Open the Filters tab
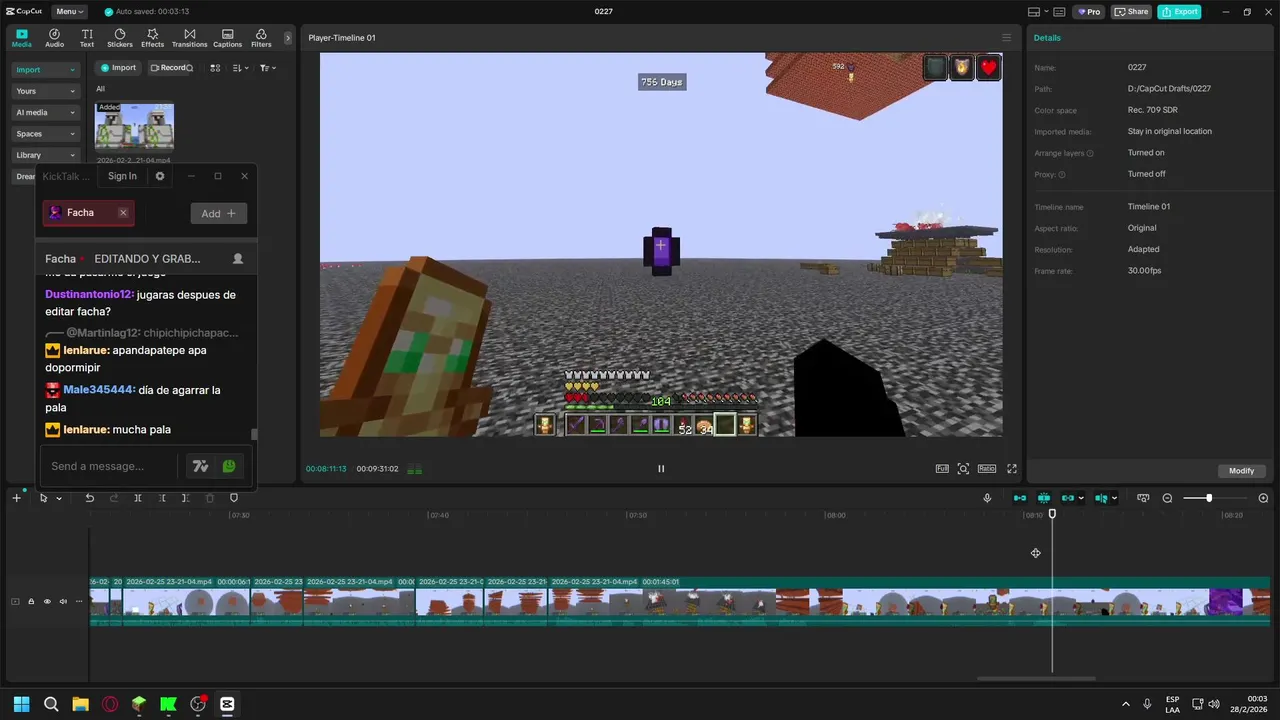 pos(261,38)
